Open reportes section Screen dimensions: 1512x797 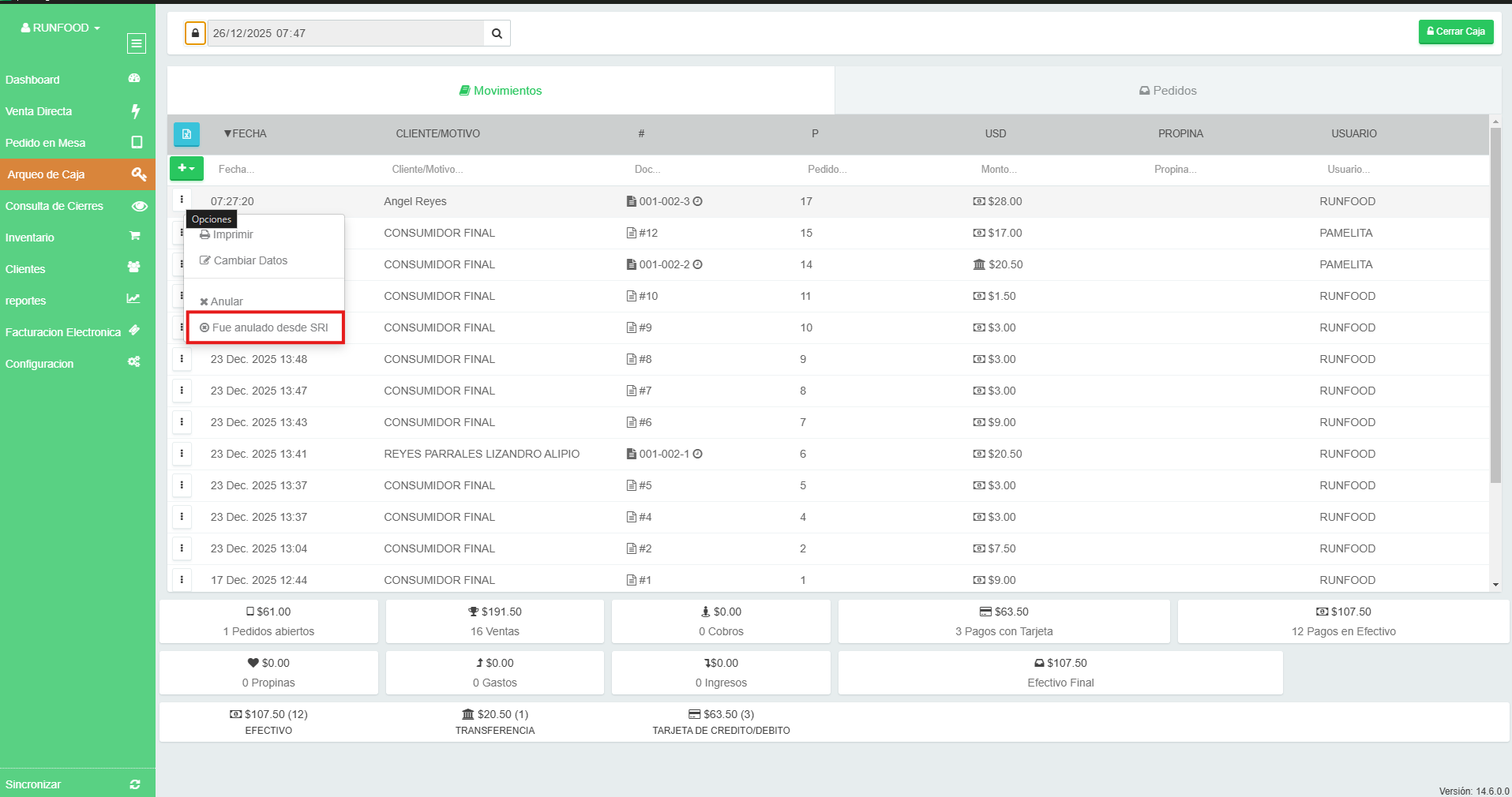[77, 301]
